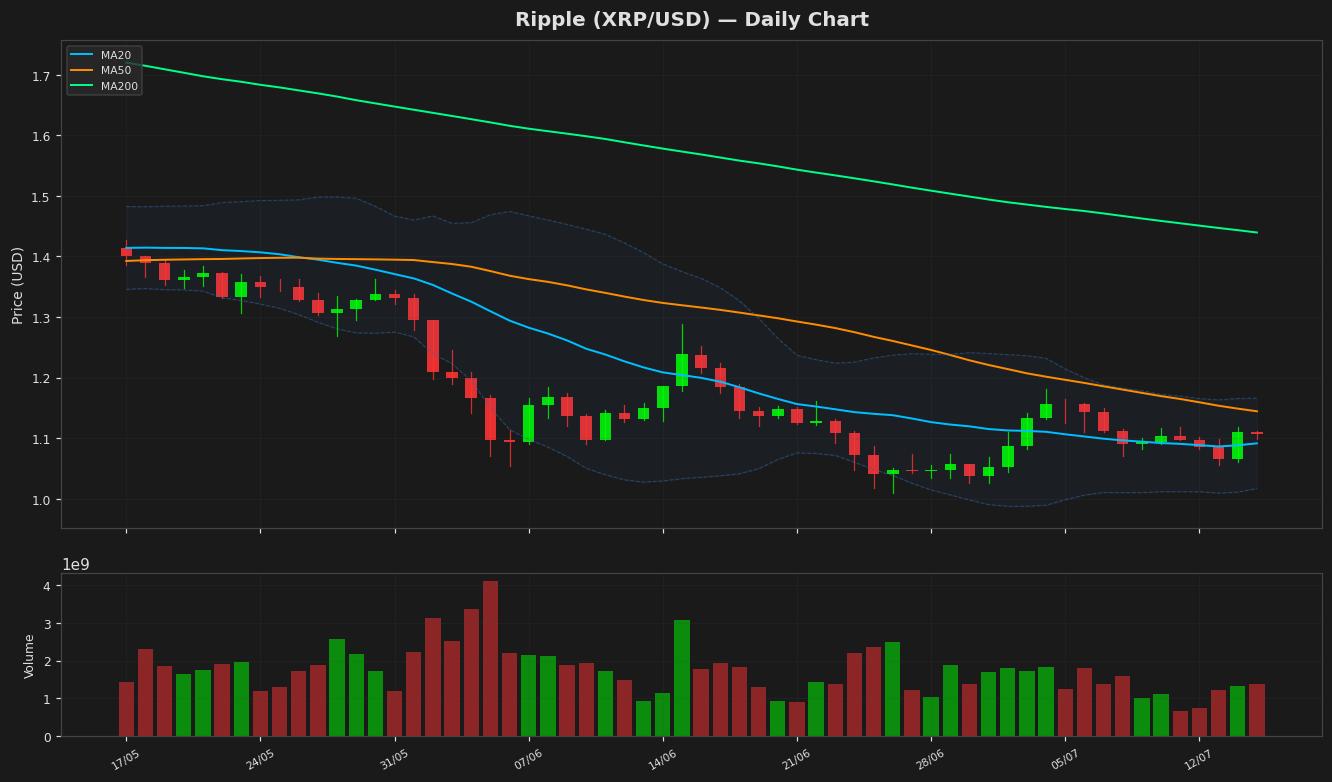The width and height of the screenshot is (1332, 782).
Task: Click the volume axis tick 0
Action: point(48,737)
